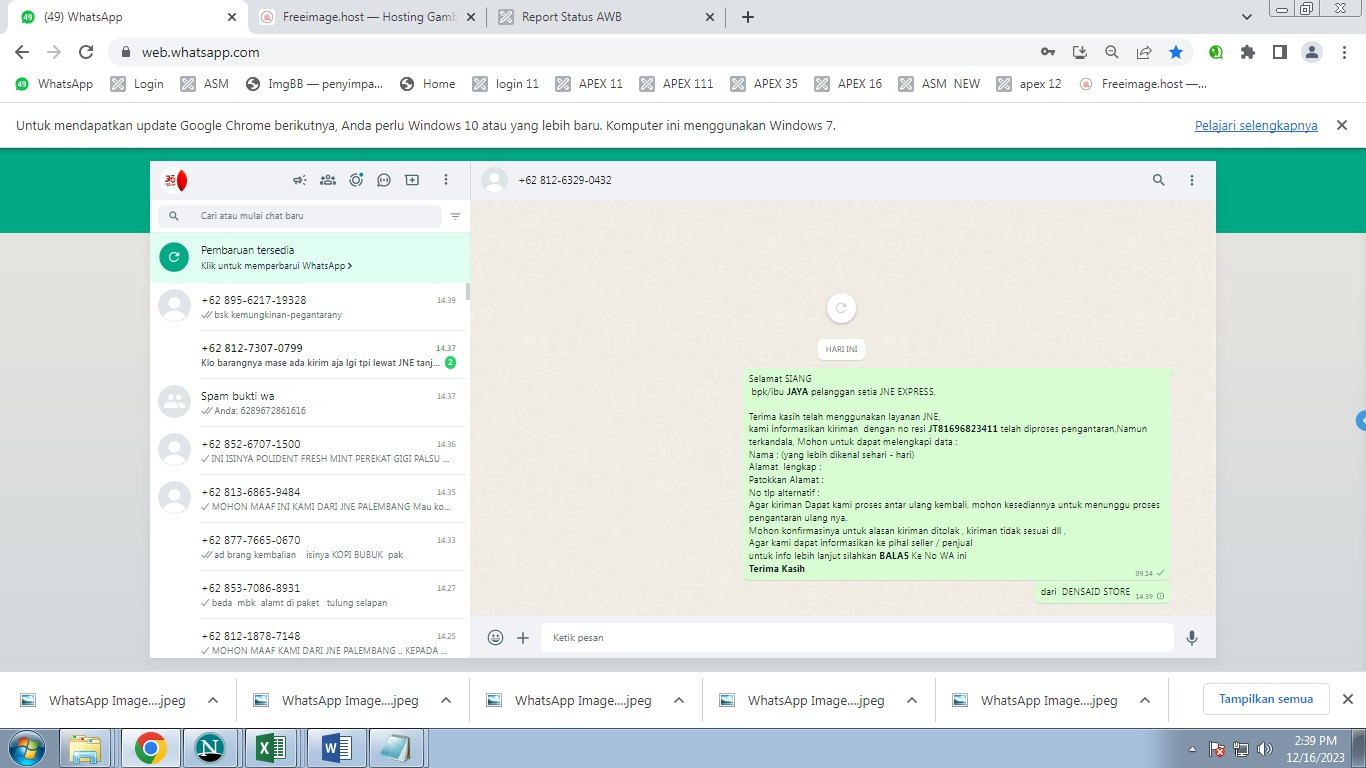Open the ASM NEW bookmark
Viewport: 1366px width, 768px height.
(x=939, y=84)
